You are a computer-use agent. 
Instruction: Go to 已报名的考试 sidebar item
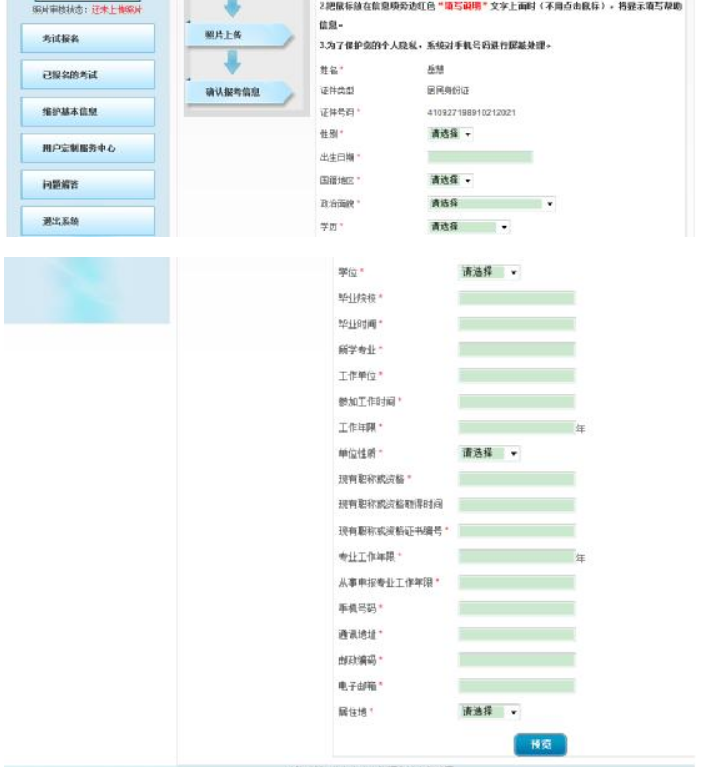87,75
